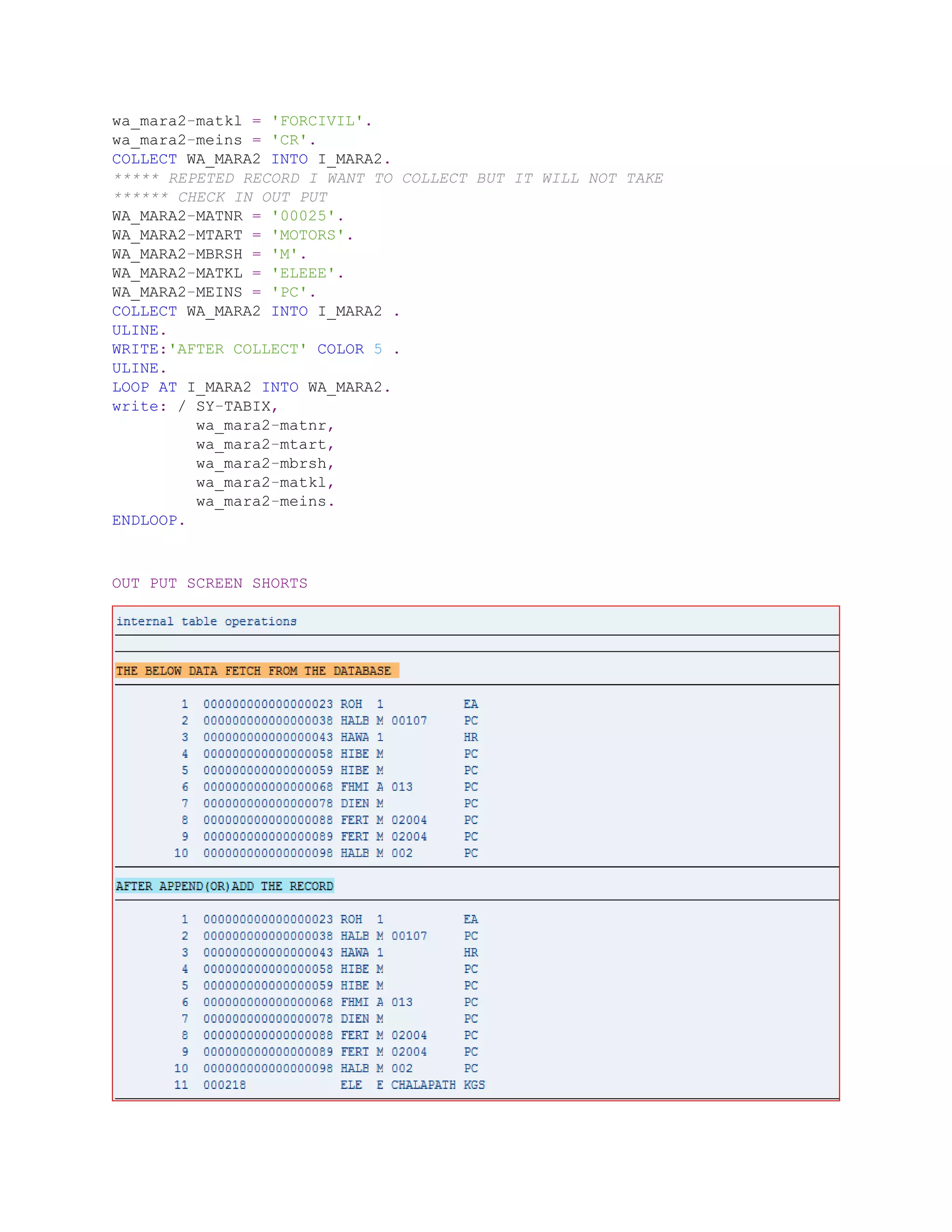Click EA unit in first table row 1
Screen dimensions: 952x1232
tap(470, 704)
